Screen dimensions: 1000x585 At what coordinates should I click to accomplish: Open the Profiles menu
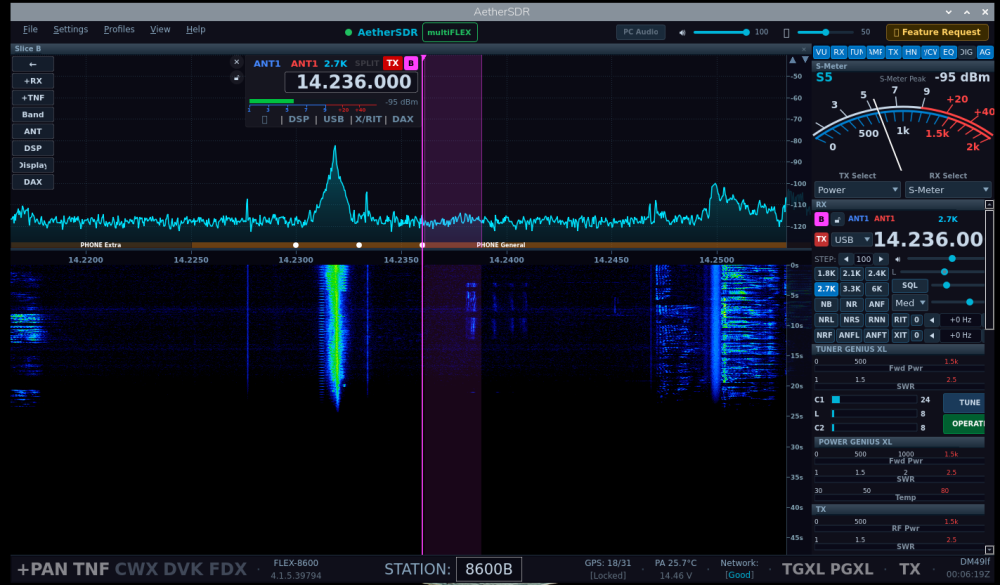119,30
